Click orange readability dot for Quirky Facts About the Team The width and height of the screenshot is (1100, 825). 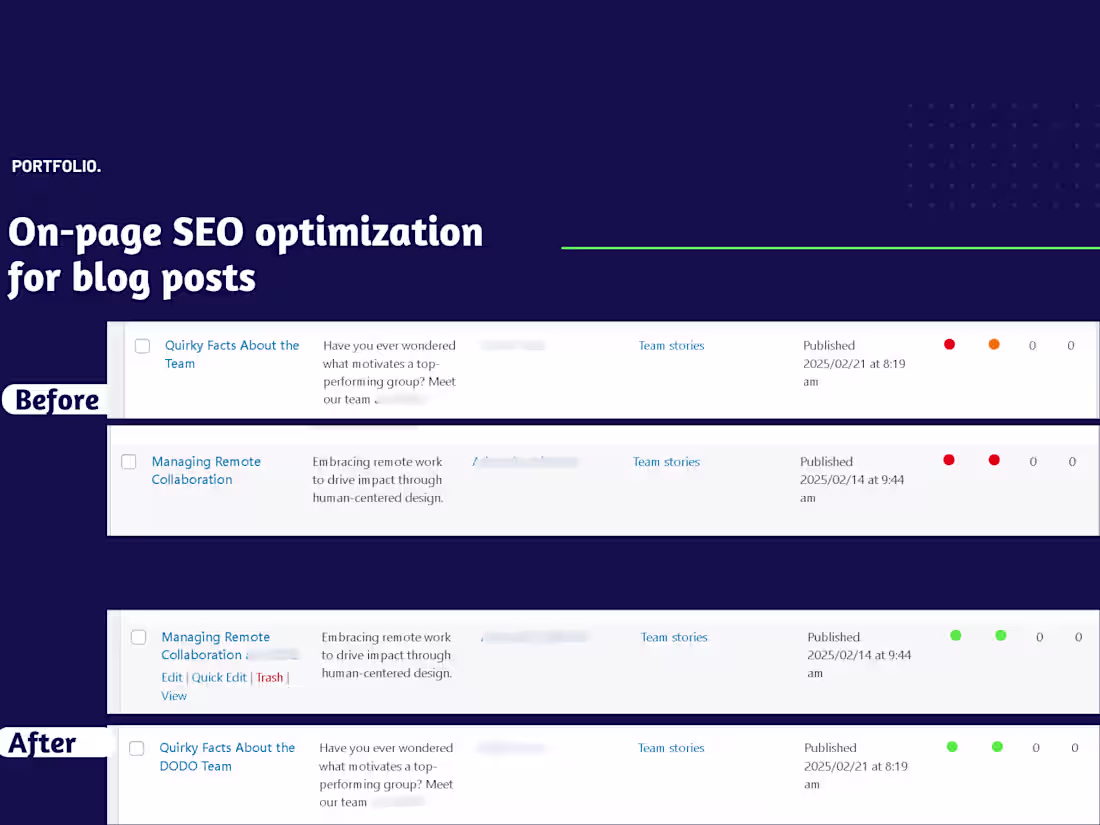tap(994, 344)
